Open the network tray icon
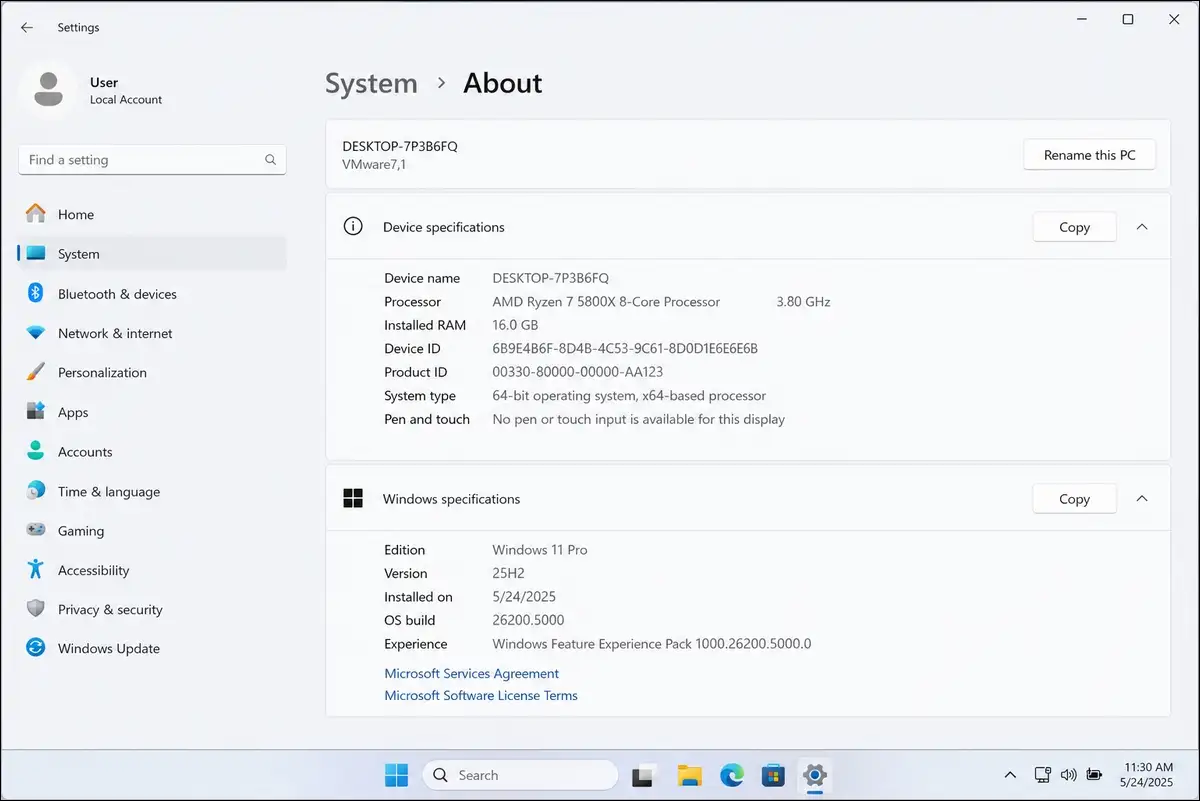The width and height of the screenshot is (1200, 801). 1043,775
